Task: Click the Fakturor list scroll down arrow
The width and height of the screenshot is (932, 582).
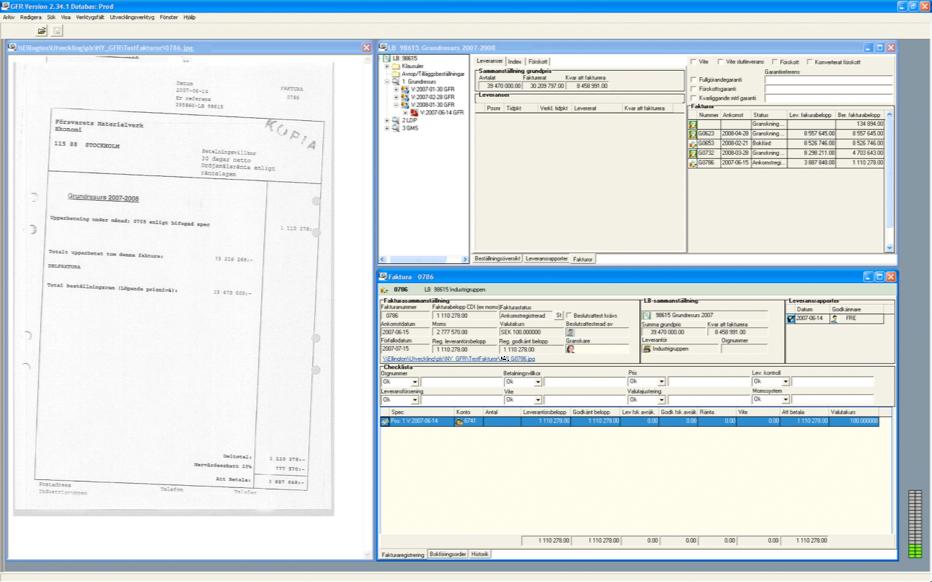Action: [x=889, y=248]
